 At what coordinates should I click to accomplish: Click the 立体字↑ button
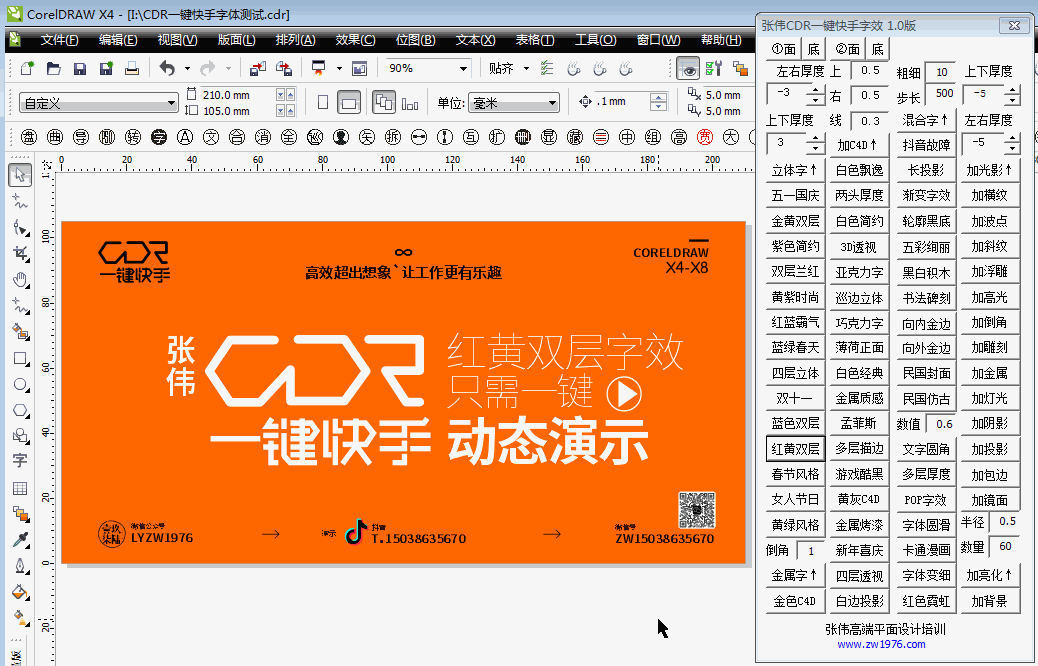795,170
